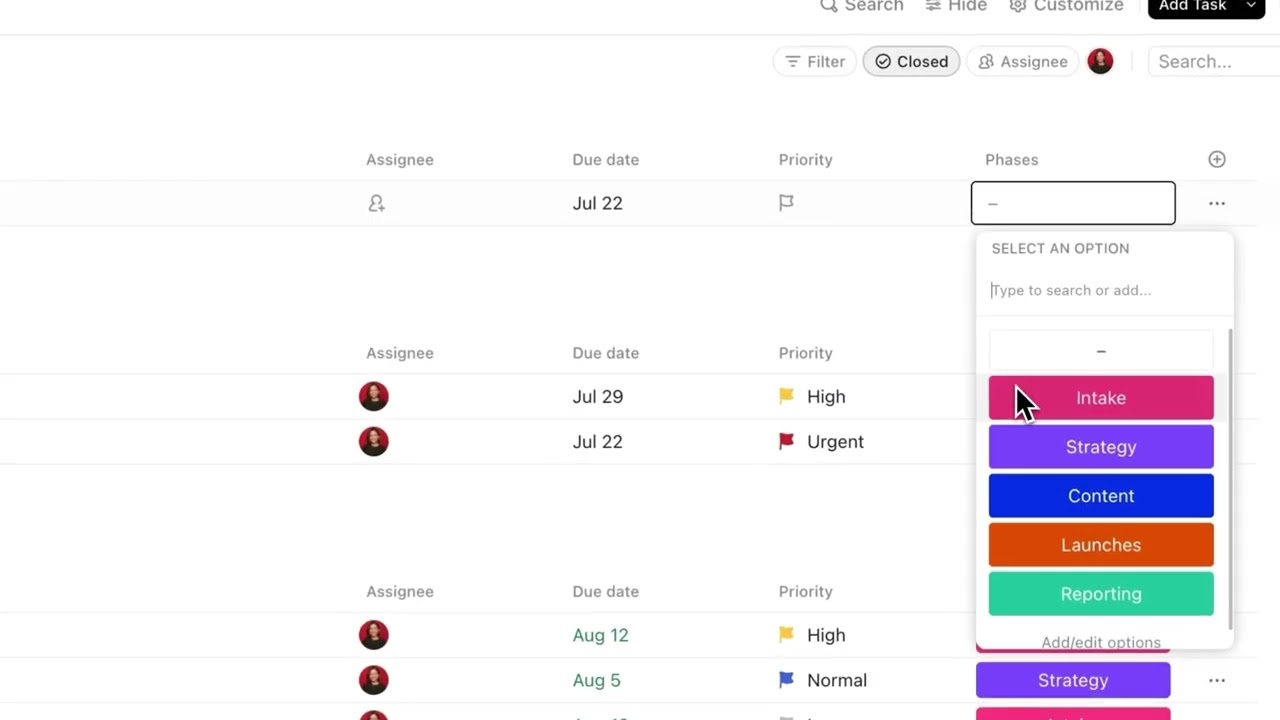
Task: Choose the Intake phase option
Action: coord(1101,398)
